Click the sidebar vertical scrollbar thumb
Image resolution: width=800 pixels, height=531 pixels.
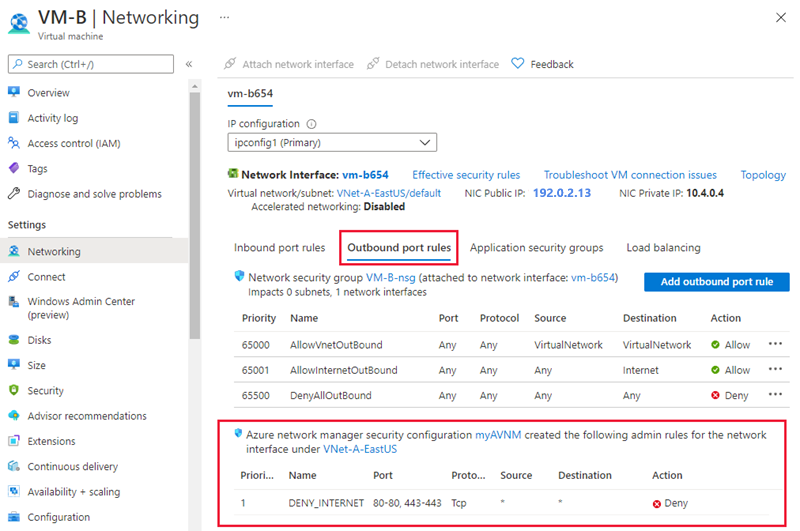tap(194, 215)
